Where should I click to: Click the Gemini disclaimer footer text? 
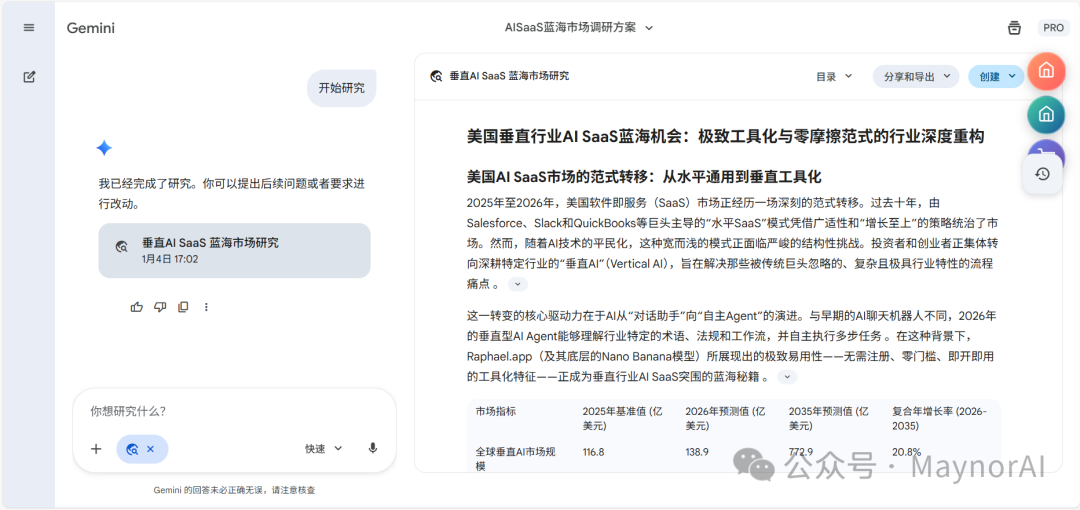pos(234,491)
